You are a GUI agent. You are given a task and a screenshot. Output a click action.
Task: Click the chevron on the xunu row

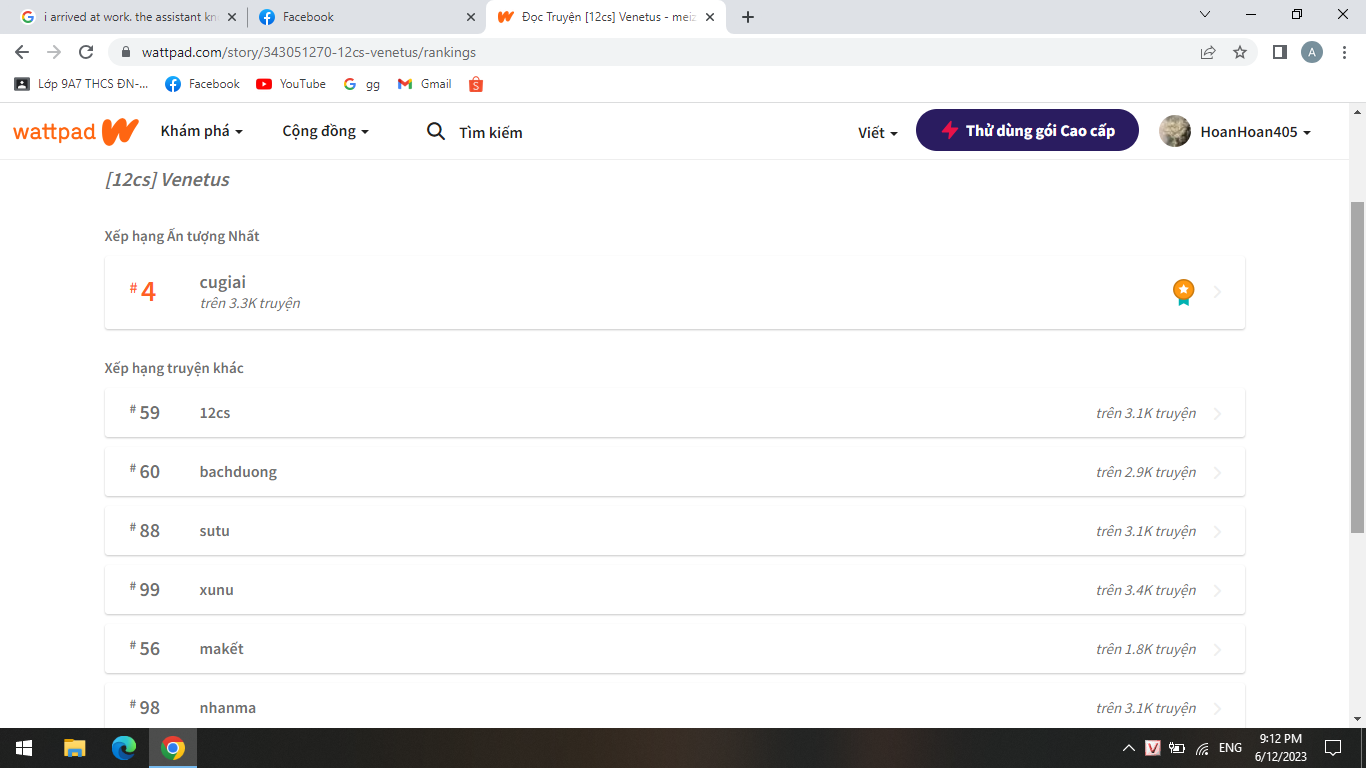coord(1217,591)
